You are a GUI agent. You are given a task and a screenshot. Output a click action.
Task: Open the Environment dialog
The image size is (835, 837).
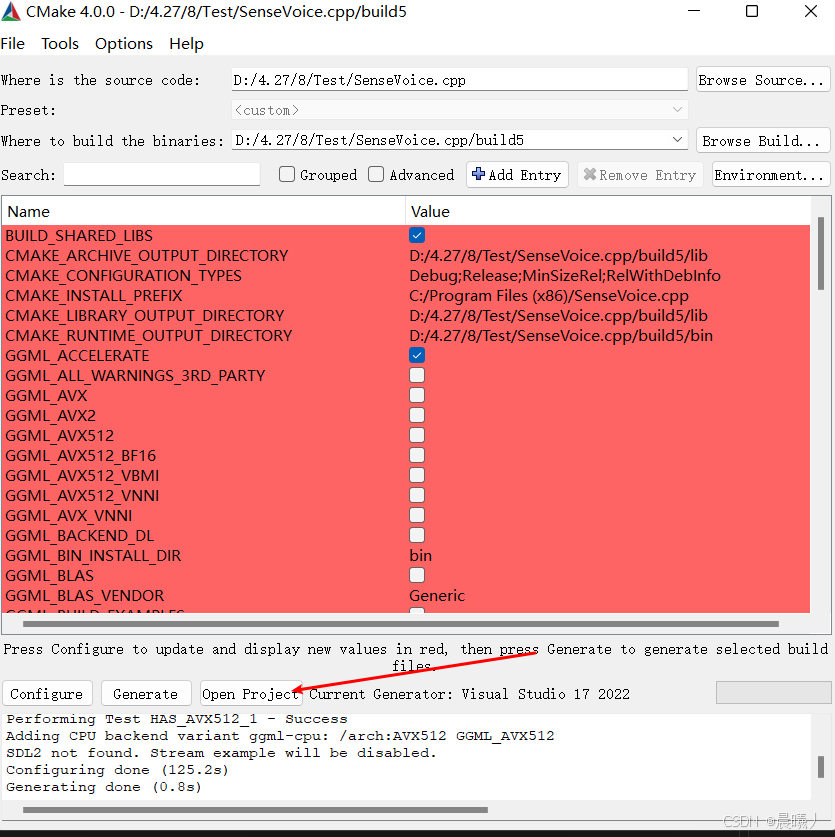[770, 174]
